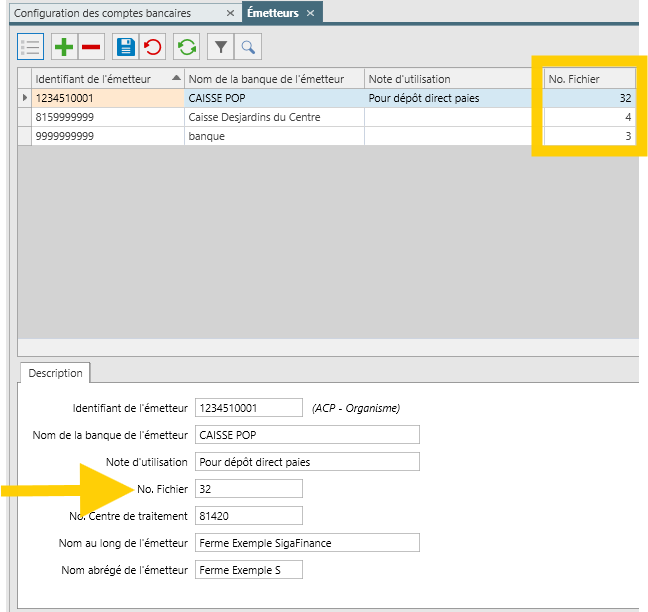Refresh the list with green arrows icon
This screenshot has height=612, width=648.
187,47
